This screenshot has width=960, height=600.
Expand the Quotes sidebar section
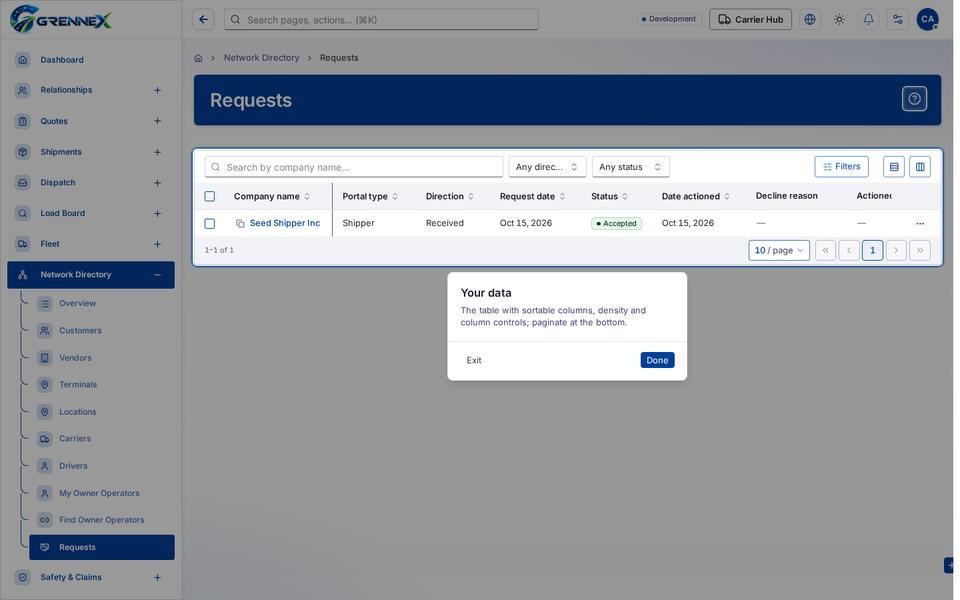click(157, 121)
